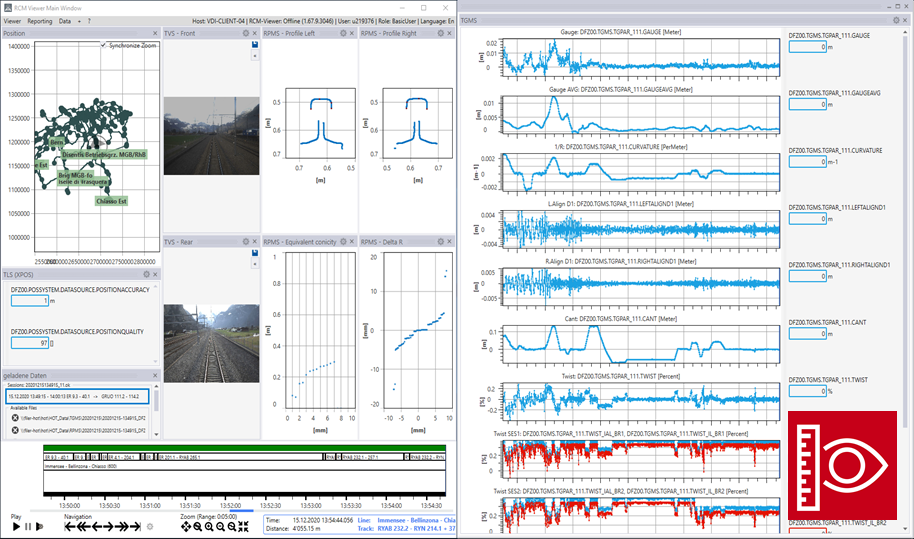The height and width of the screenshot is (539, 914).
Task: Click the zoom-in plus magnifier
Action: pyautogui.click(x=209, y=526)
